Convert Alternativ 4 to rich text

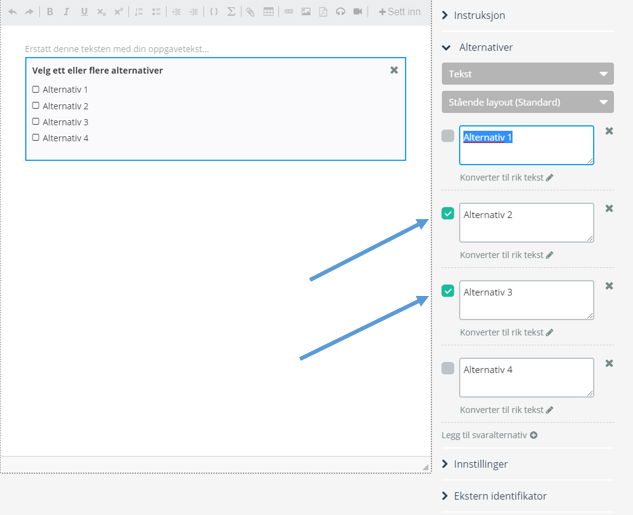point(506,410)
